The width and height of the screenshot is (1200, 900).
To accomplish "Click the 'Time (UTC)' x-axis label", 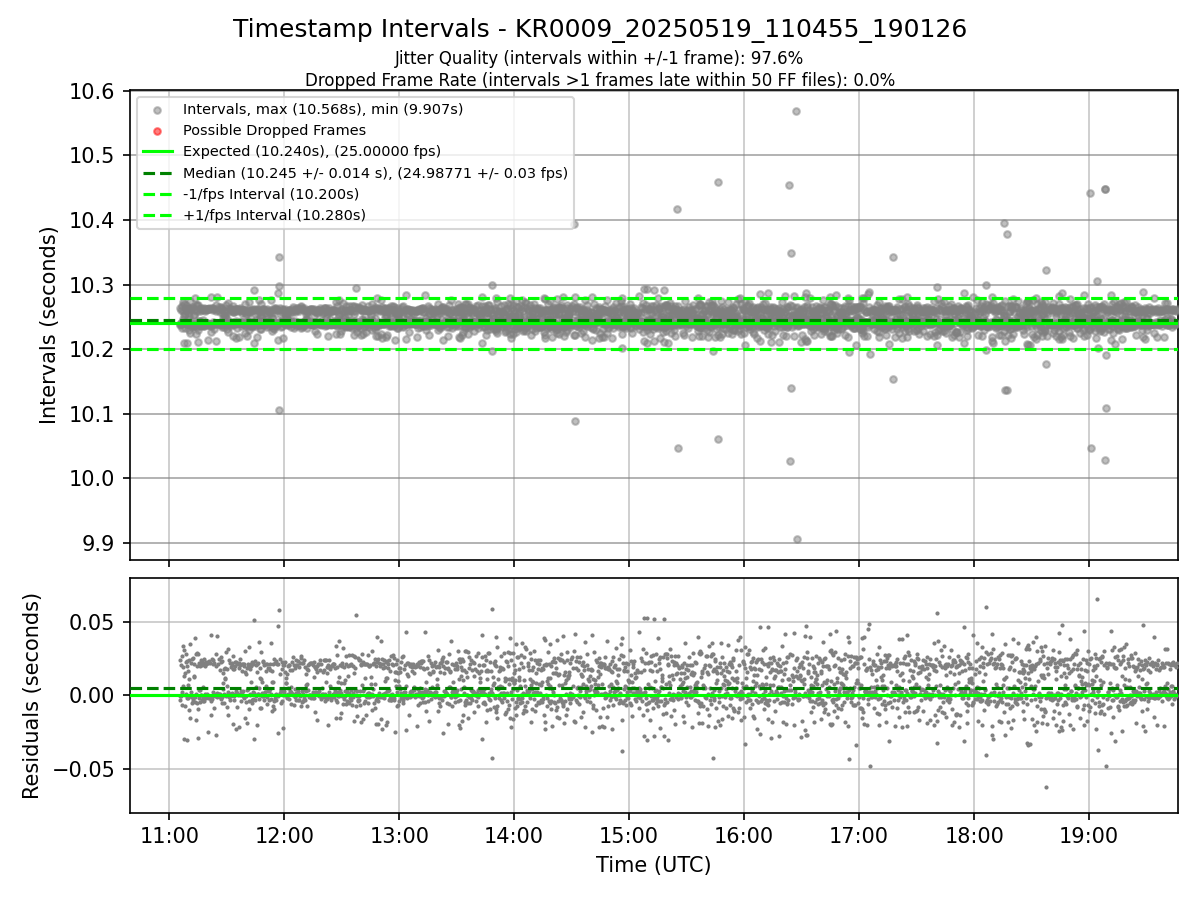I will [653, 865].
